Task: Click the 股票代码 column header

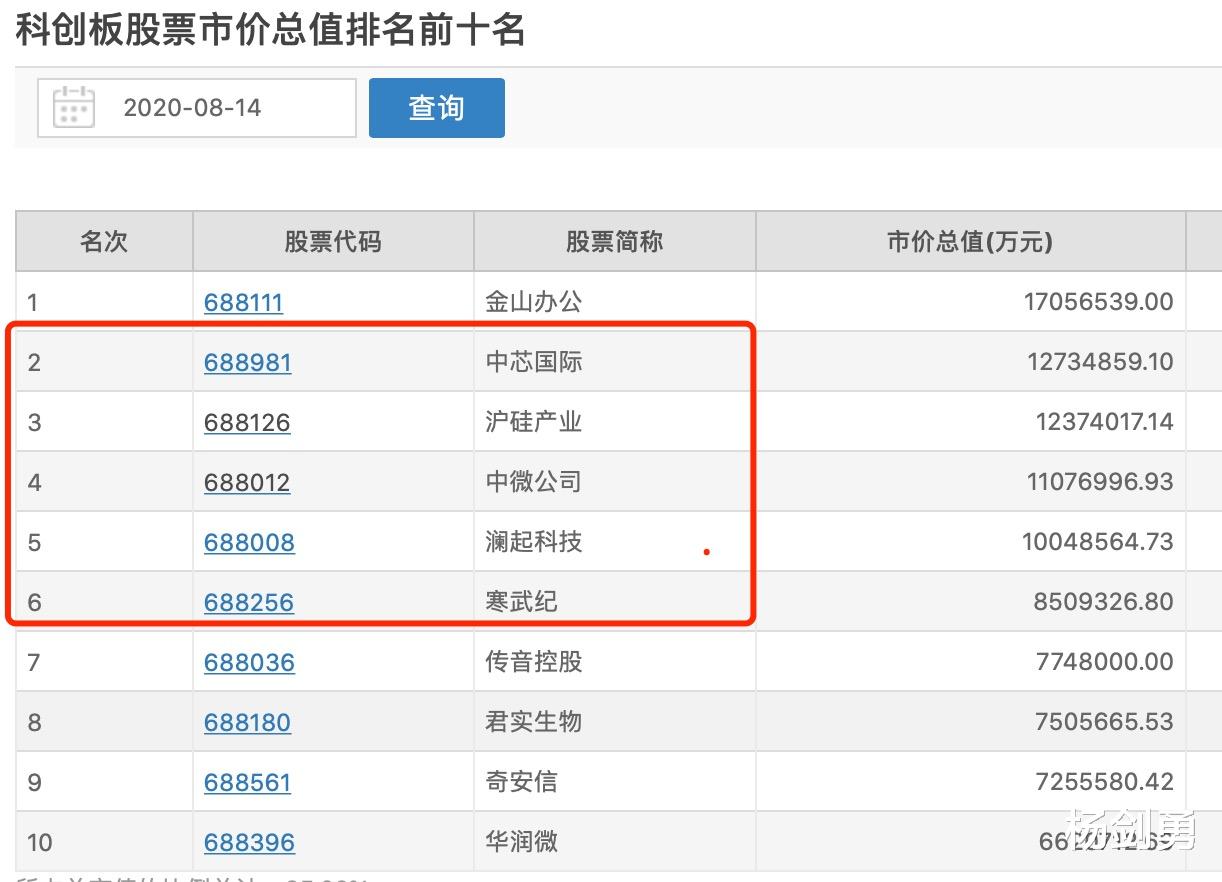Action: 333,241
